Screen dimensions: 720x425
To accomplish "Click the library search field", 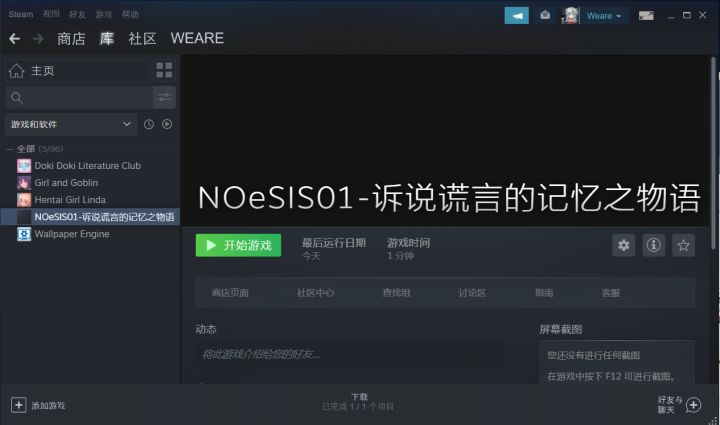I will (x=79, y=97).
